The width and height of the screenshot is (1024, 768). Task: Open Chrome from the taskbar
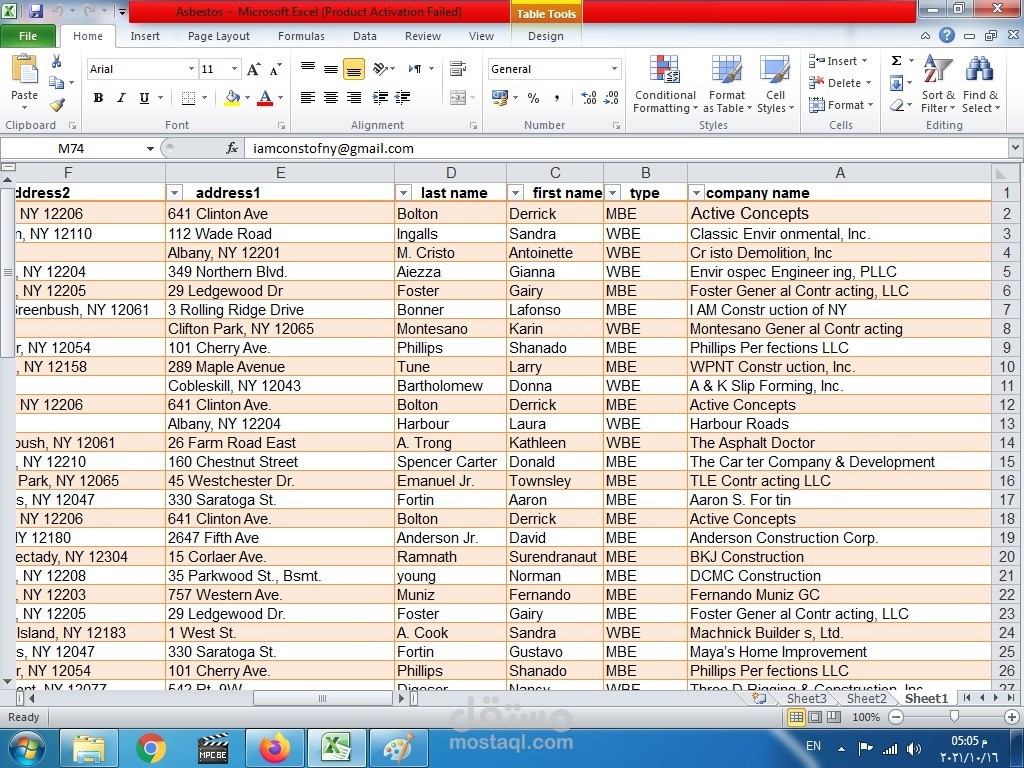tap(151, 748)
